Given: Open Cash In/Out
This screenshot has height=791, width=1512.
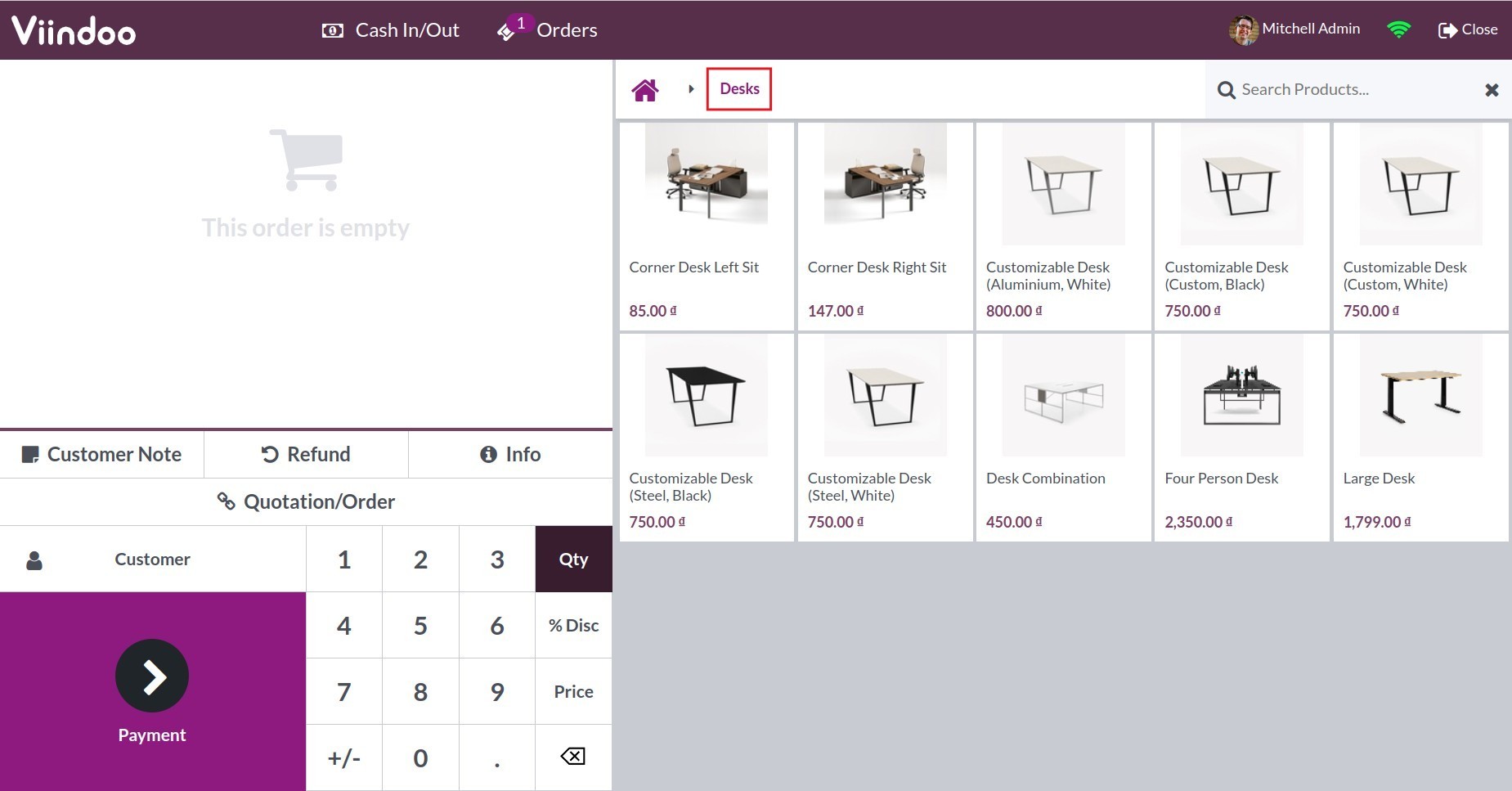Looking at the screenshot, I should pyautogui.click(x=390, y=30).
